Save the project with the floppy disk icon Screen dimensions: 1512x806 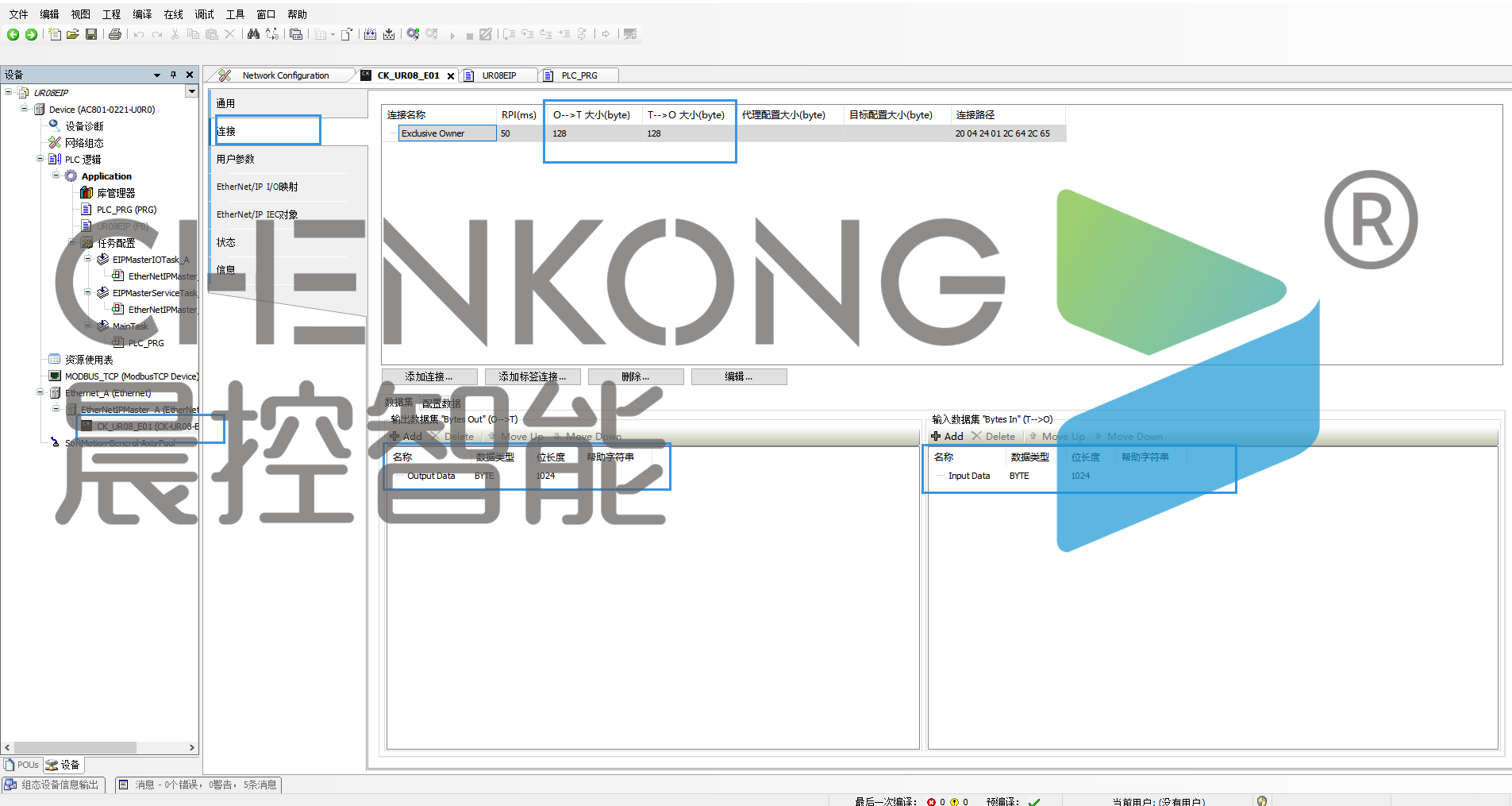click(x=91, y=34)
